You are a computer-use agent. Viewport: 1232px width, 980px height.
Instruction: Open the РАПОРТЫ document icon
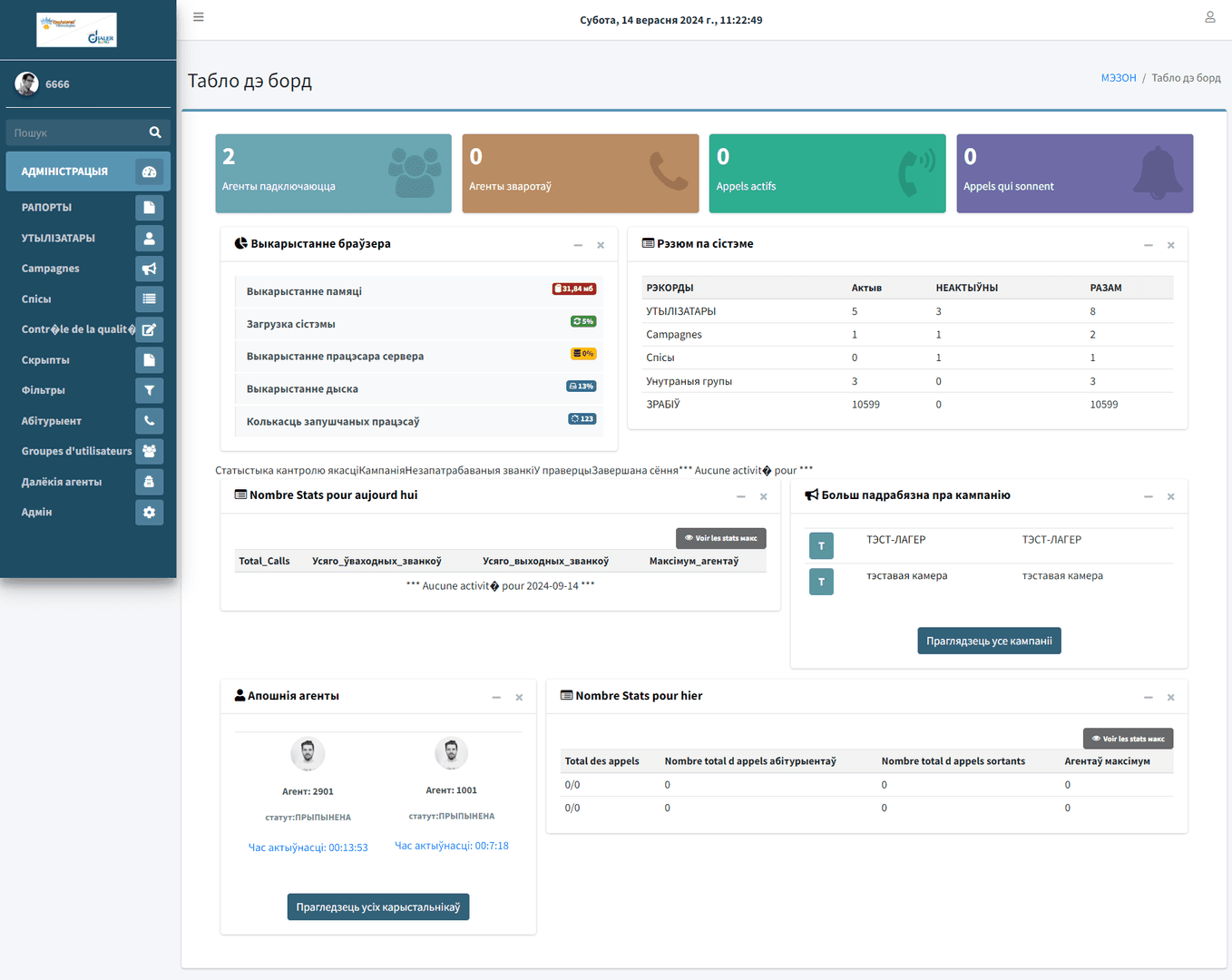tap(149, 207)
